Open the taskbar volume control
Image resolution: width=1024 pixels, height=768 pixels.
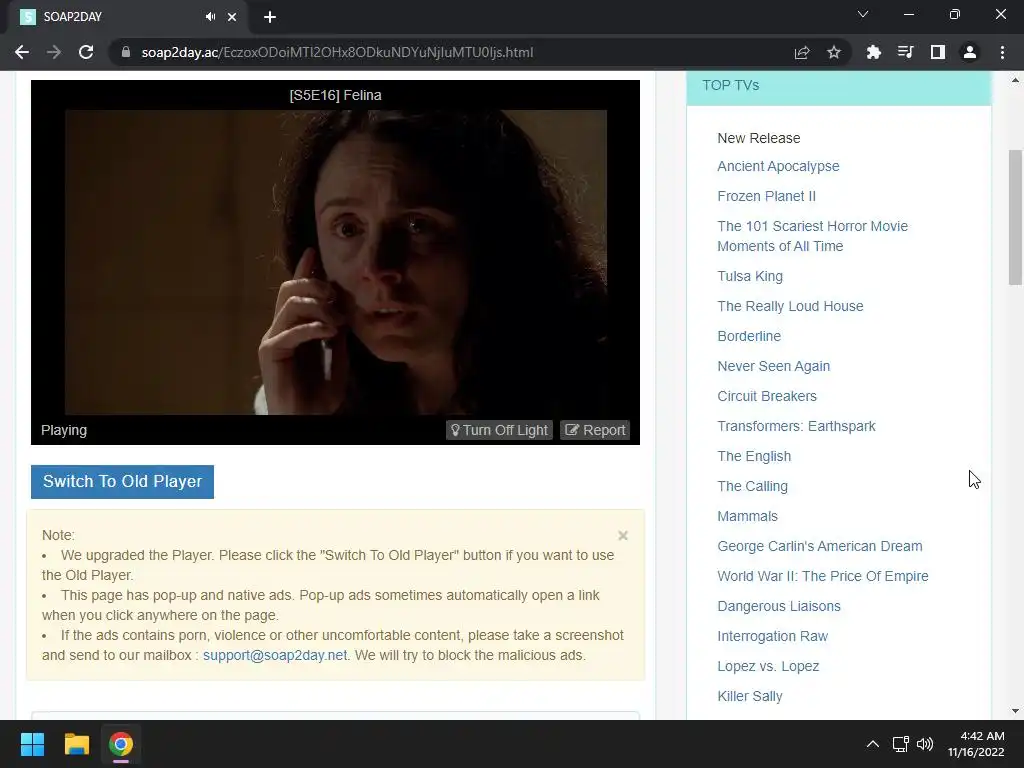pos(925,744)
